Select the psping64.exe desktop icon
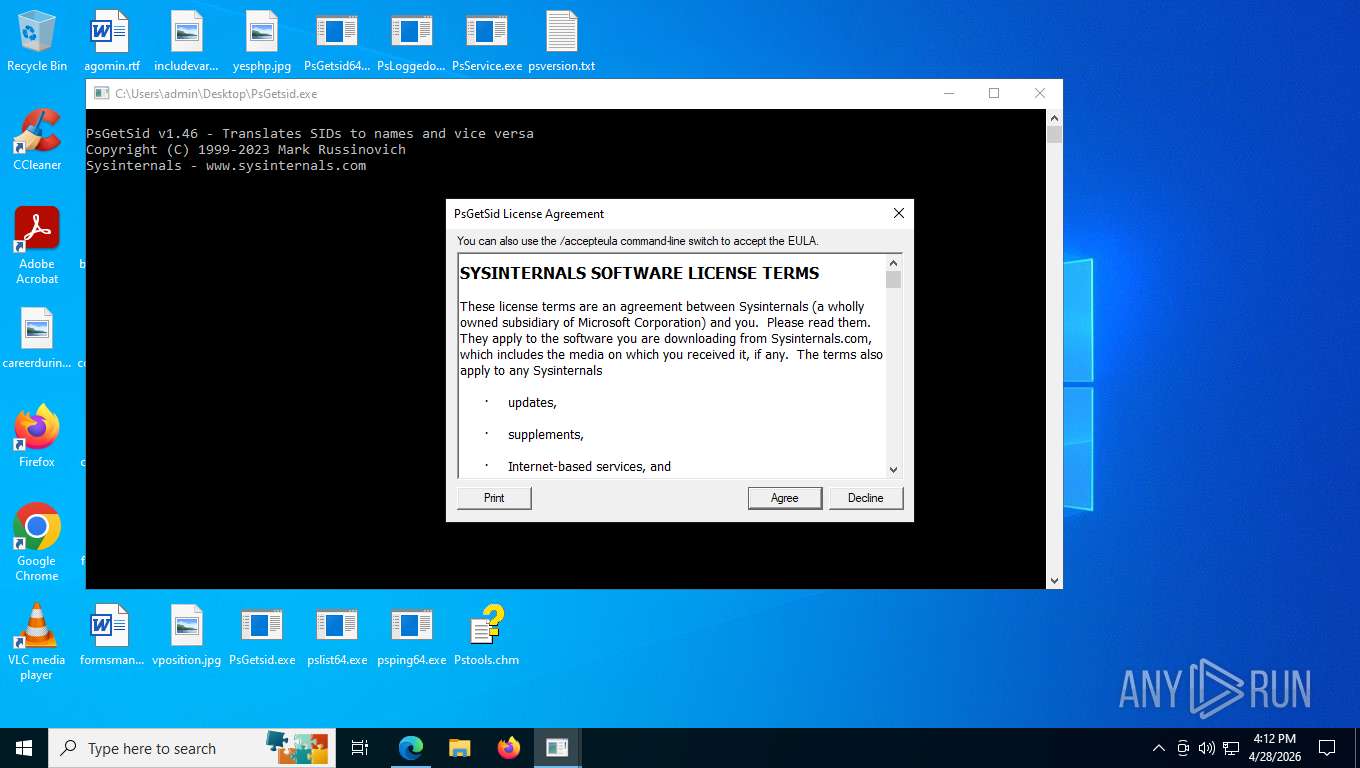The height and width of the screenshot is (768, 1360). 411,634
